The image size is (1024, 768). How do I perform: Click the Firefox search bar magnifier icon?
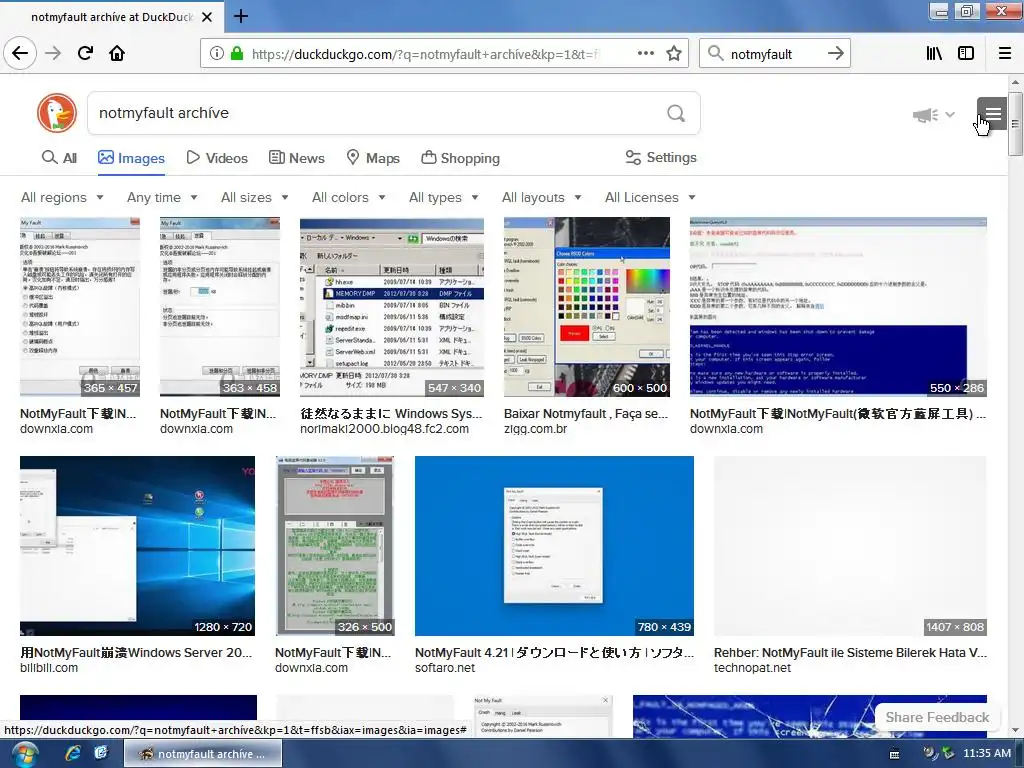point(716,54)
